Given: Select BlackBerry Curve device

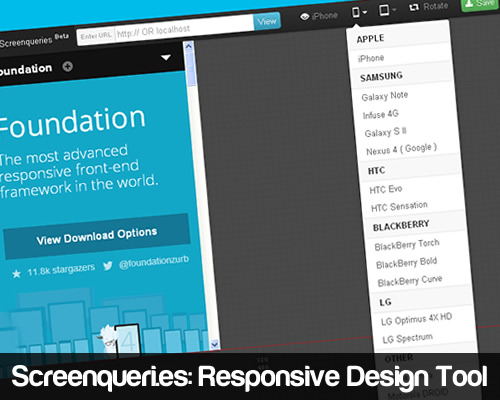Looking at the screenshot, I should (410, 281).
